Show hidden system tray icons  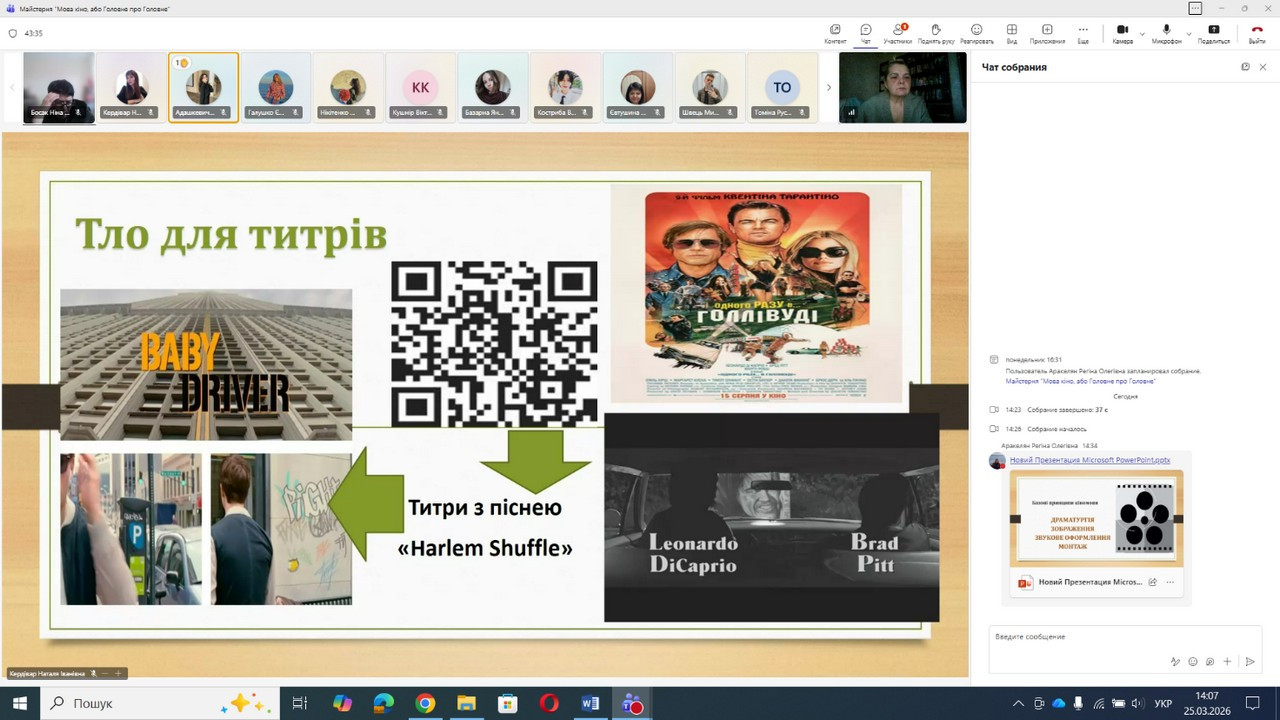point(1018,703)
